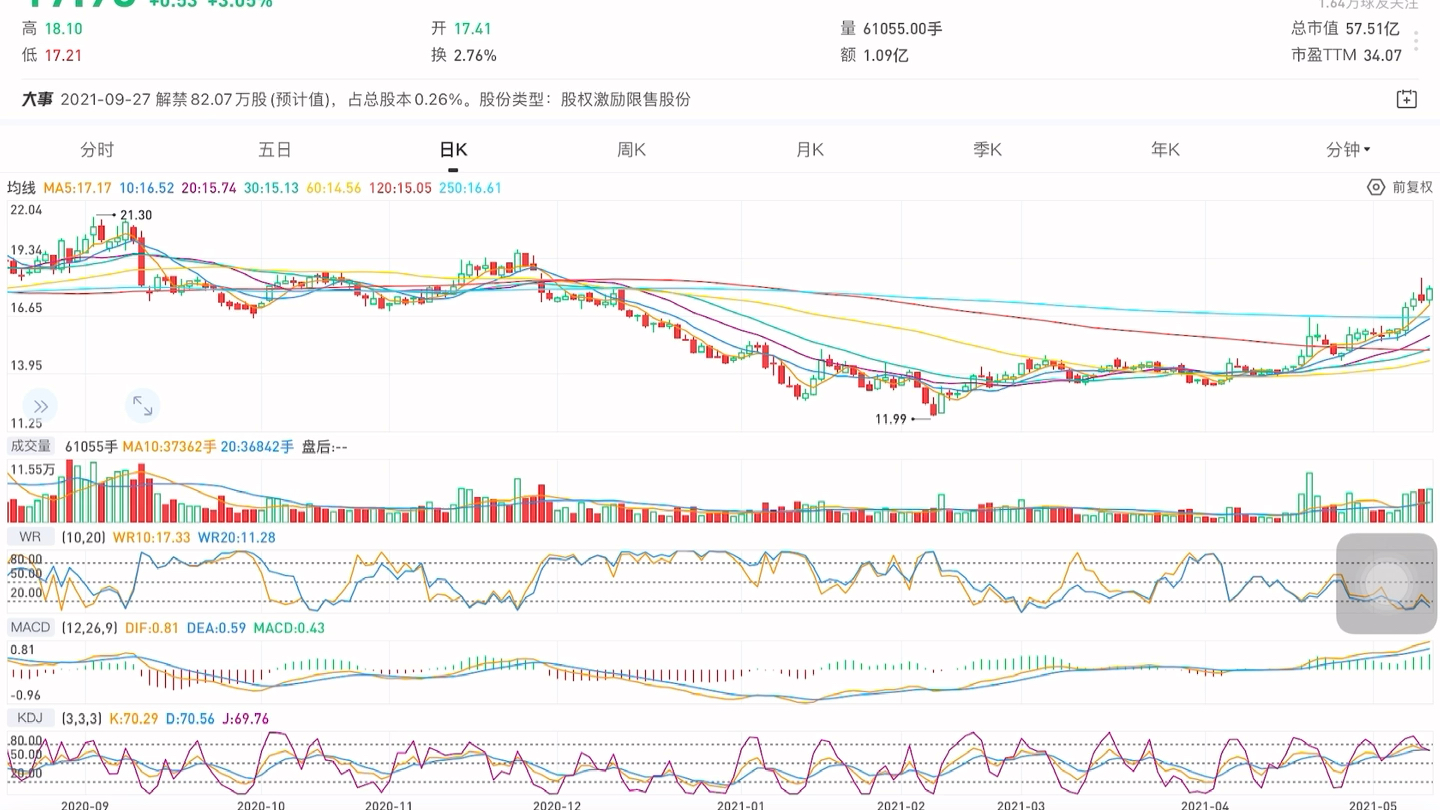
Task: Click the 高 18.10 value
Action: pos(51,29)
